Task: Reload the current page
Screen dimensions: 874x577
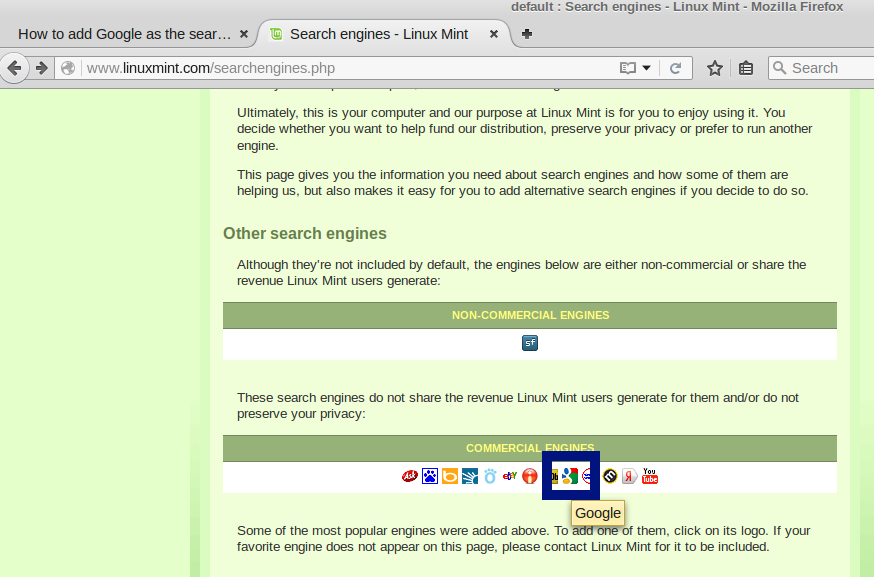Action: coord(676,68)
